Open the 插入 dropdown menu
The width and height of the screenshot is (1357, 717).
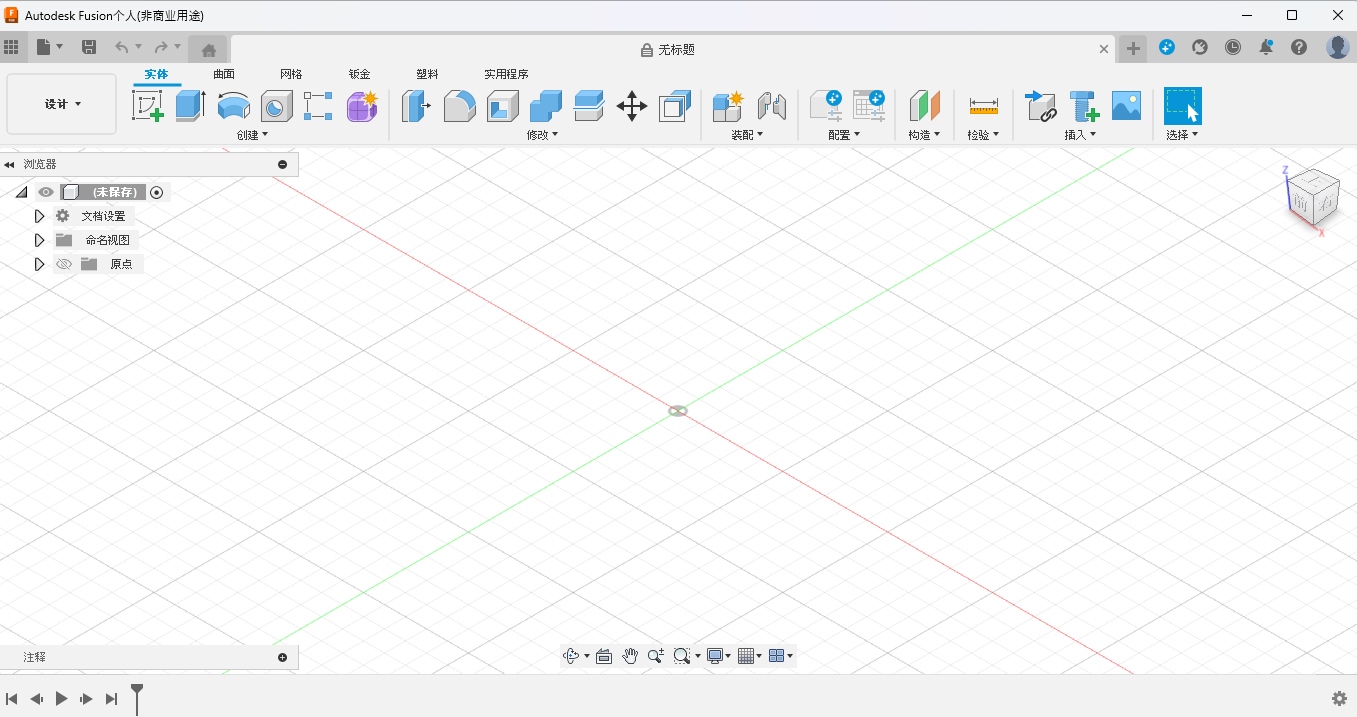[x=1080, y=135]
